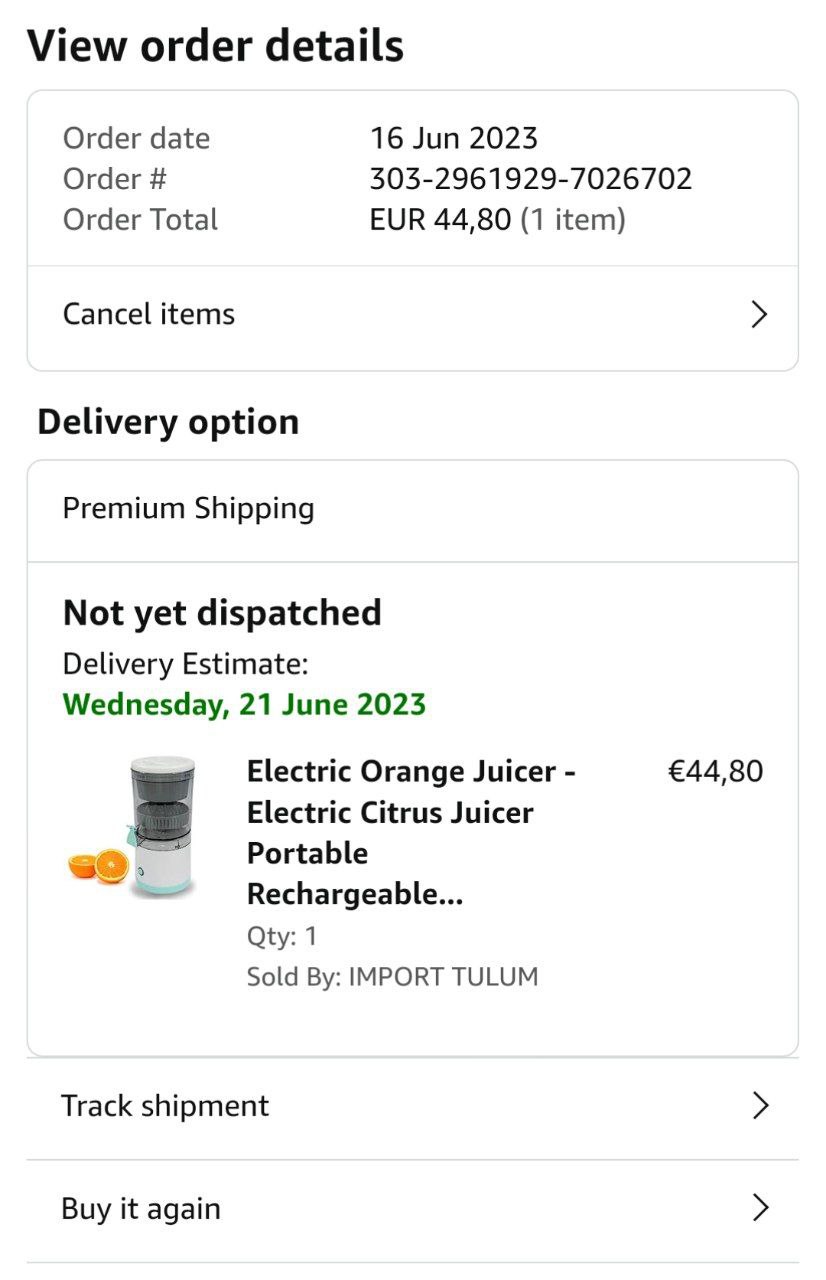Tap the Wednesday, 21 June 2023 delivery date
The height and width of the screenshot is (1280, 826).
click(x=244, y=704)
